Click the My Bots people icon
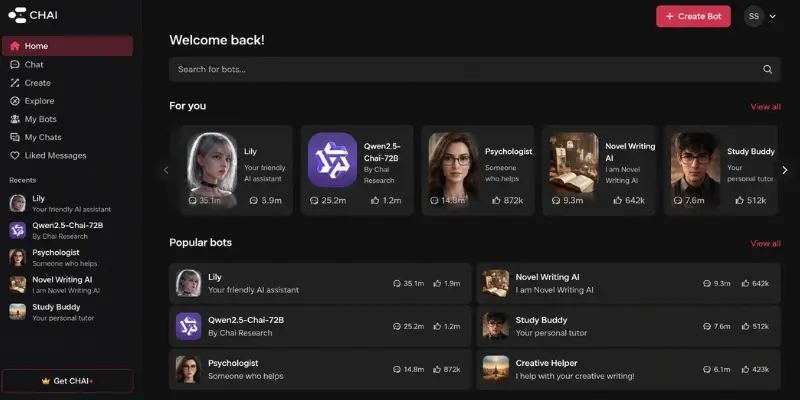This screenshot has height=400, width=800. [15, 119]
